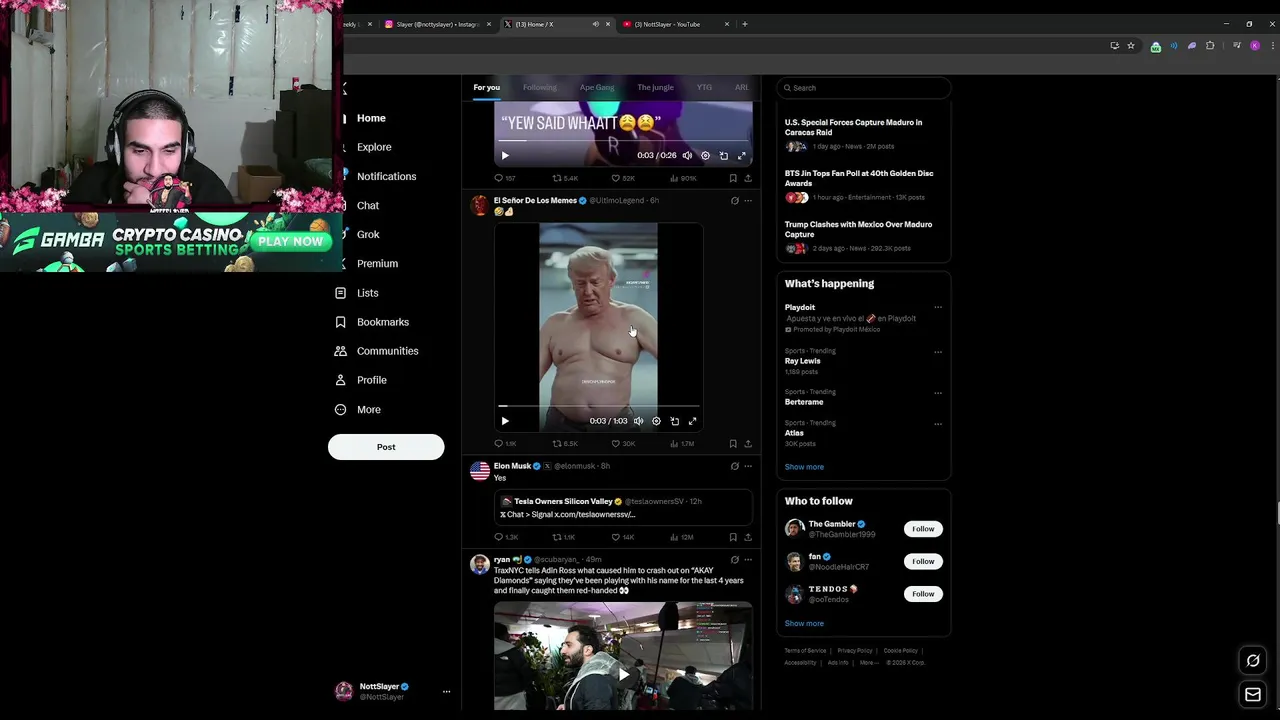Bookmark the El Señor De Los Memes post
The image size is (1280, 720).
pyautogui.click(x=733, y=443)
